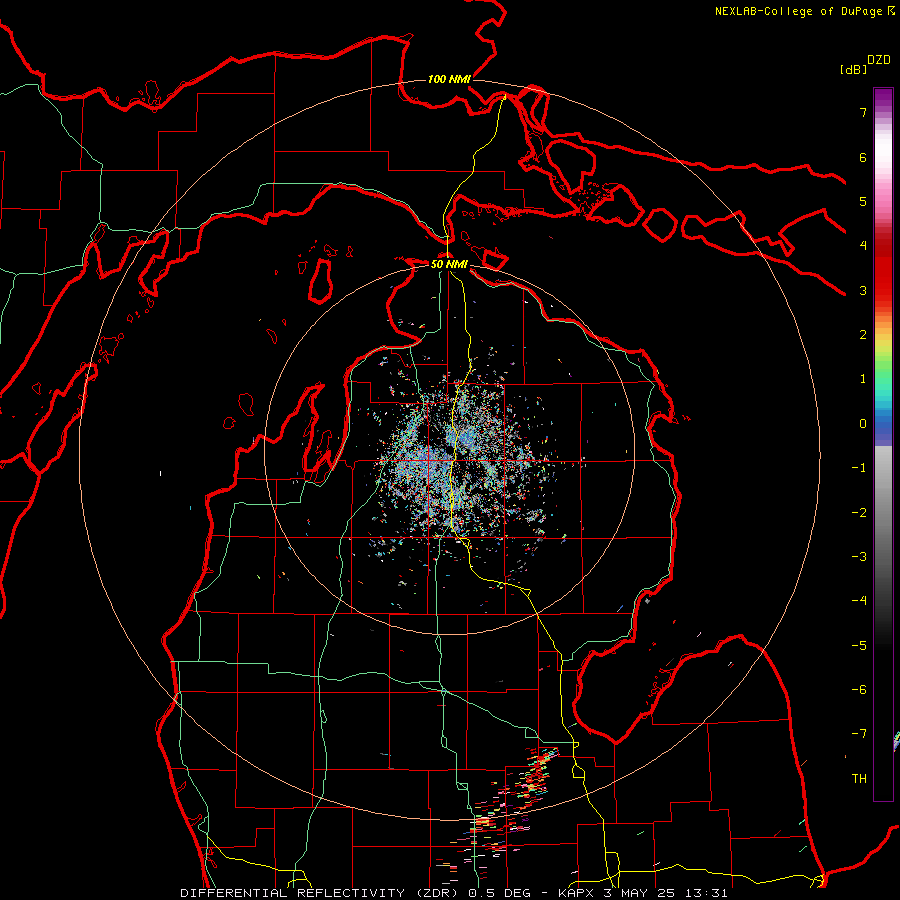
Task: Click the 0 dB value on color scale
Action: pos(863,423)
